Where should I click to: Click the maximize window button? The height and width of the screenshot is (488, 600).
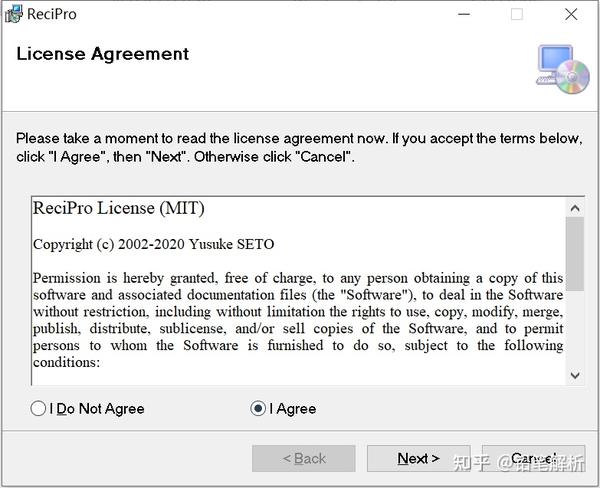coord(517,14)
